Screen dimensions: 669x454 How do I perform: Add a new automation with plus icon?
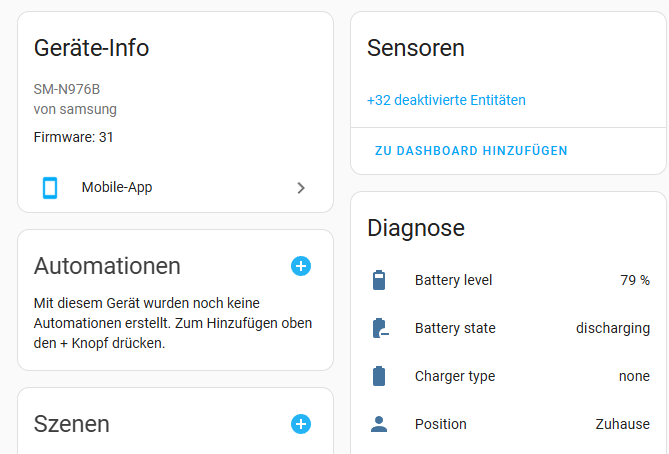click(301, 266)
